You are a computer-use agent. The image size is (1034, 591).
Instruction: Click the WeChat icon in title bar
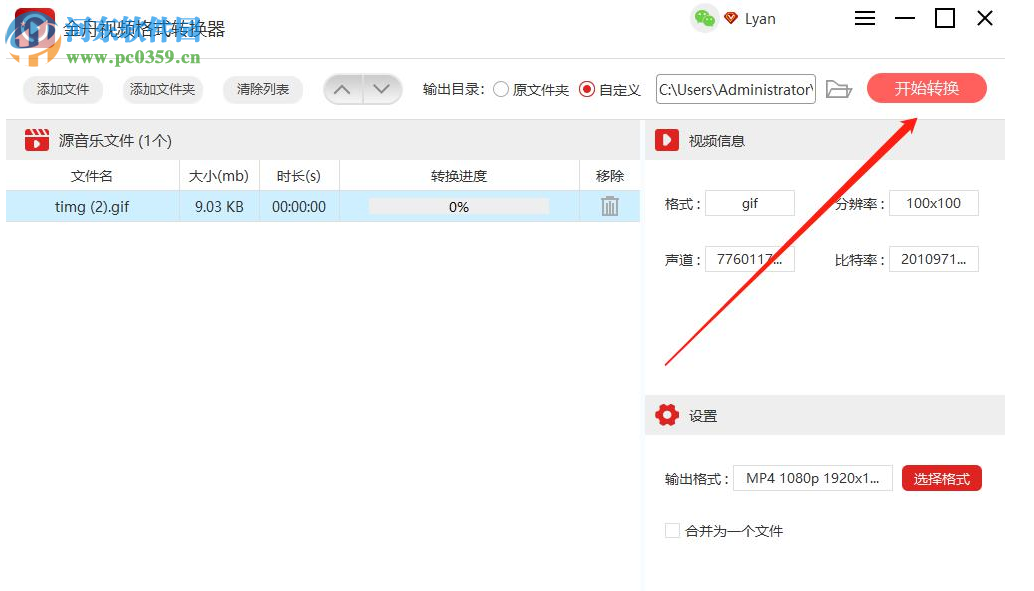(704, 18)
